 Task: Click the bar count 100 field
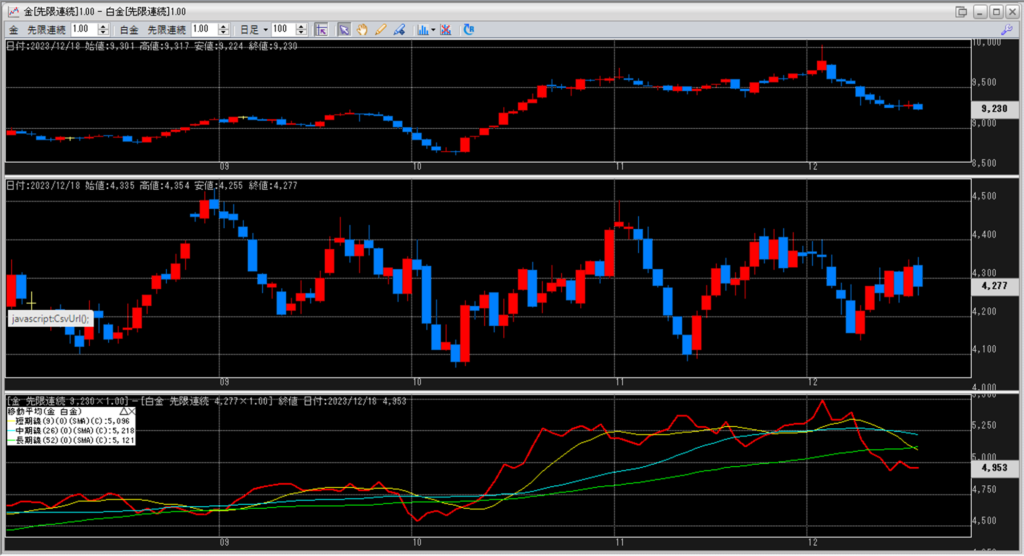283,29
